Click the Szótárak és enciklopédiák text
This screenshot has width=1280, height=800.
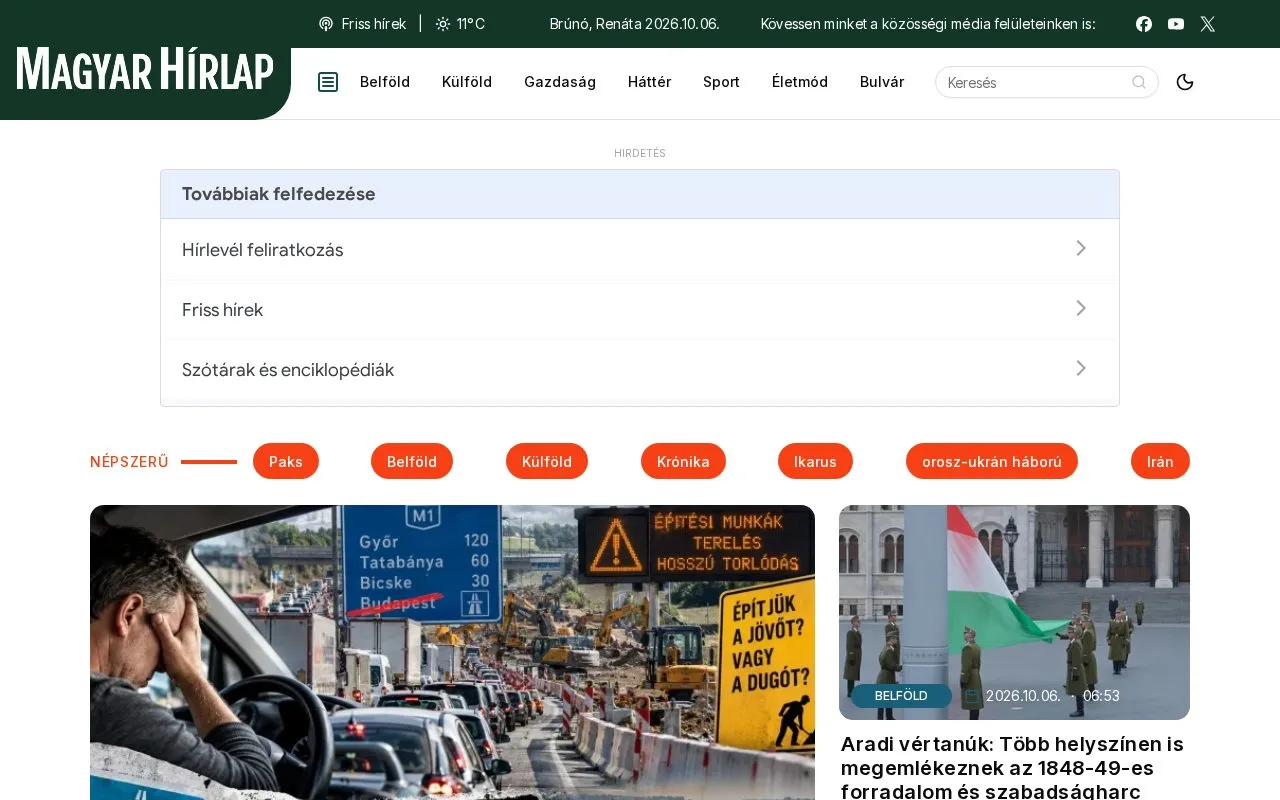pyautogui.click(x=288, y=370)
